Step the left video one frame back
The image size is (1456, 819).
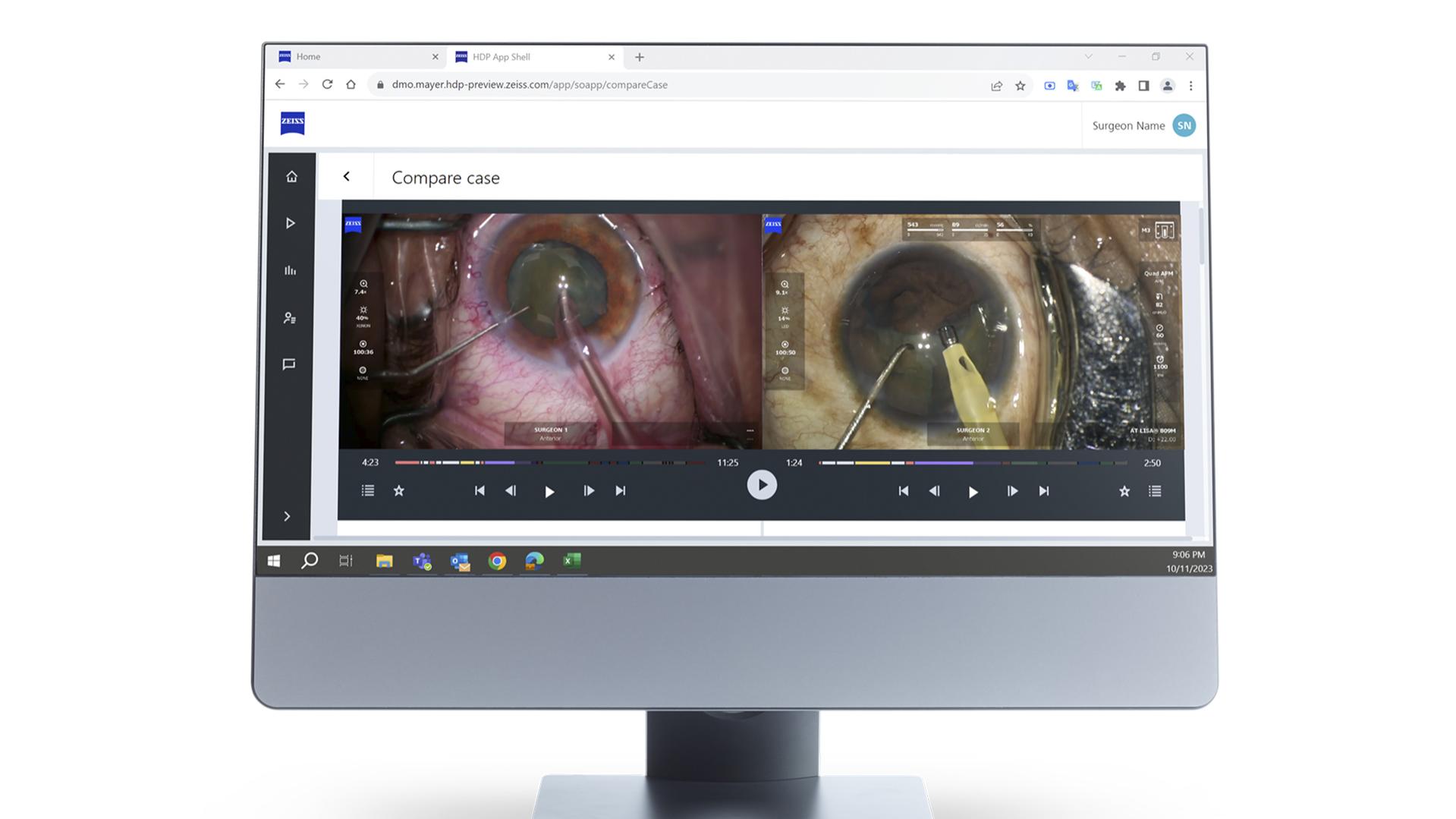point(511,490)
